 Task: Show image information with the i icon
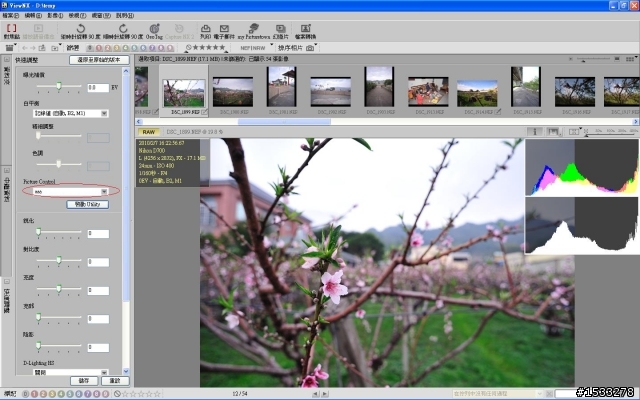point(534,131)
